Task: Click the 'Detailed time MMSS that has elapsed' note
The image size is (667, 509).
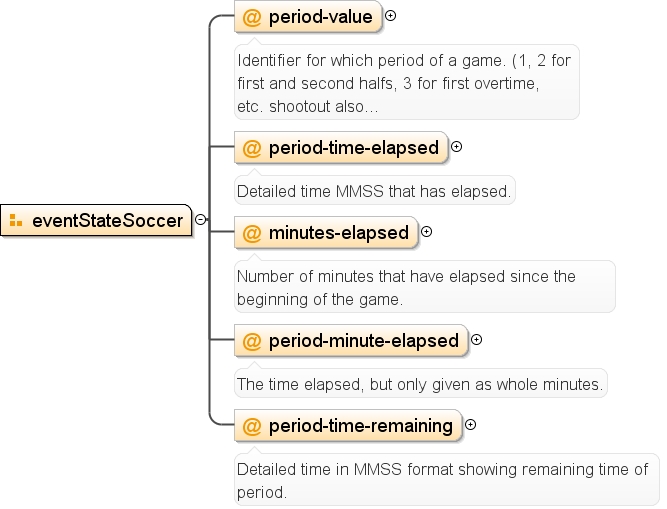Action: click(375, 191)
